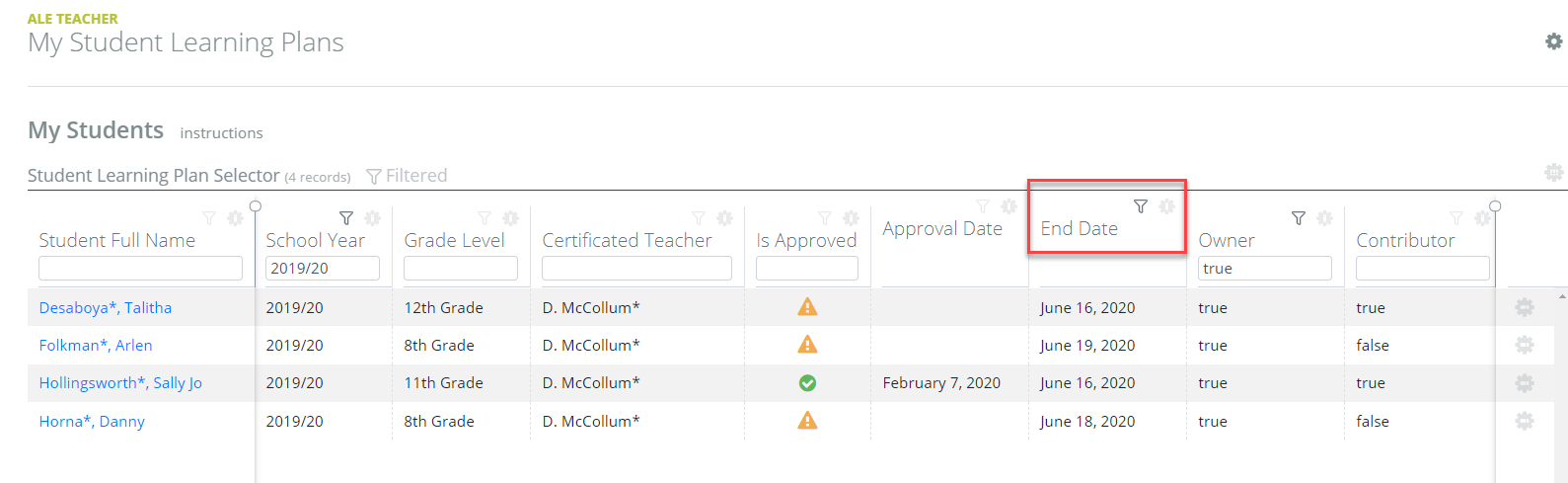Click the Owner column filter icon
Image resolution: width=1568 pixels, height=483 pixels.
(1299, 218)
